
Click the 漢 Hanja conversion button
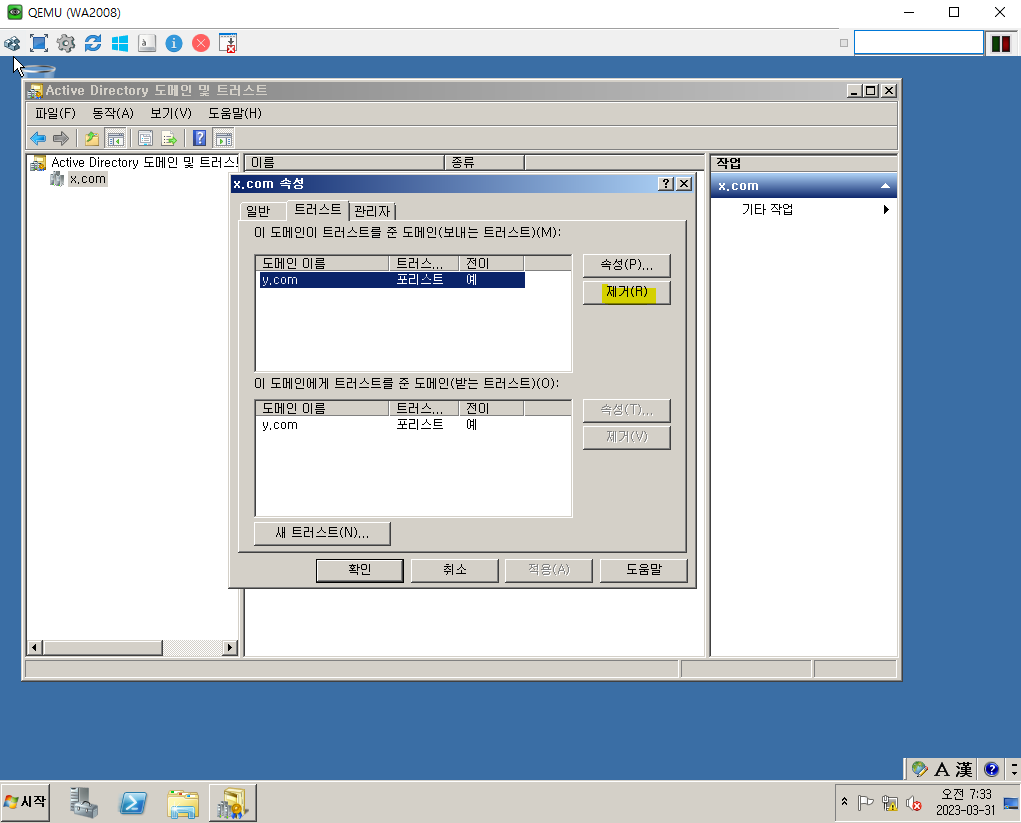(x=964, y=769)
